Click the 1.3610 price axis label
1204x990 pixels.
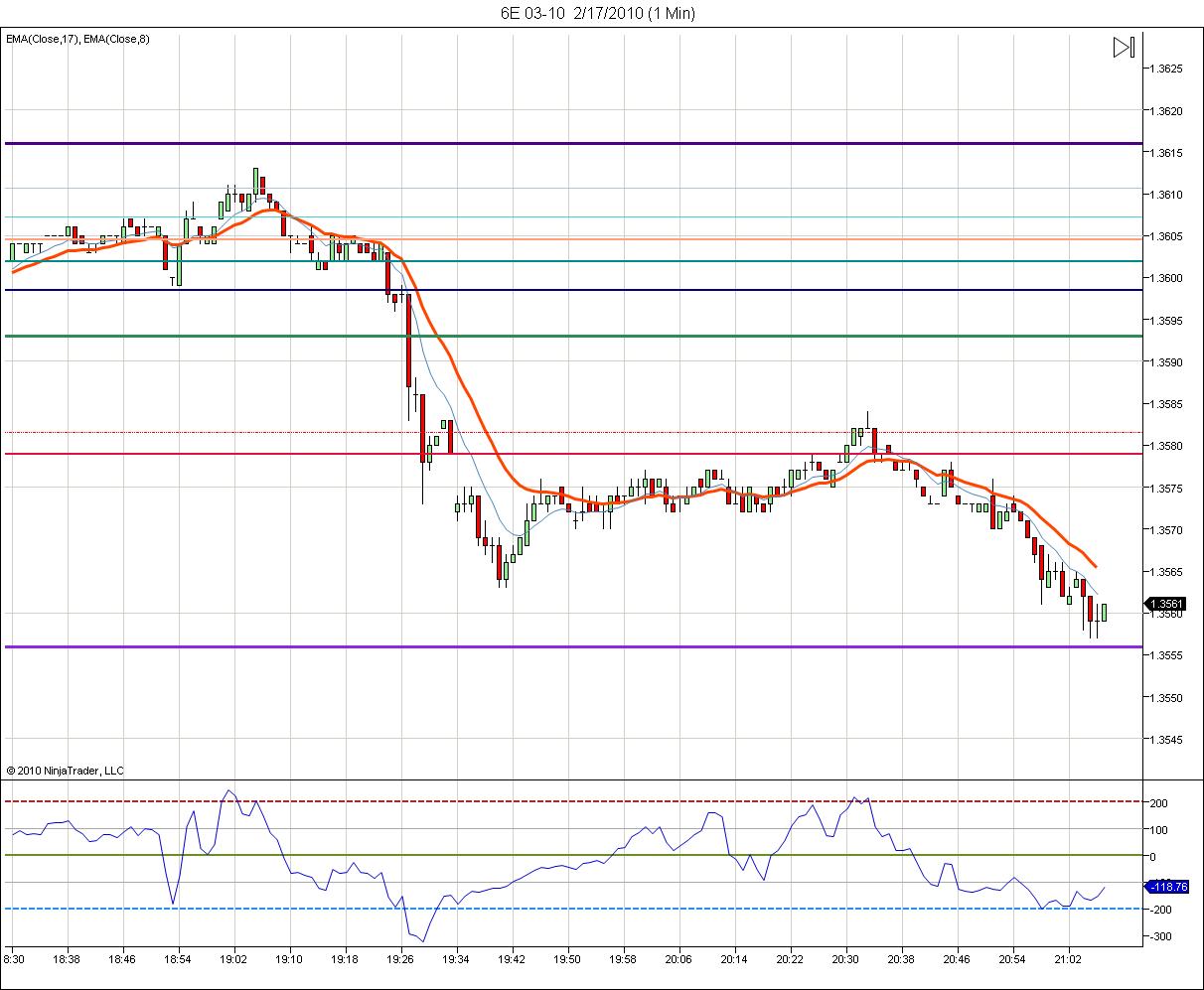coord(1166,195)
